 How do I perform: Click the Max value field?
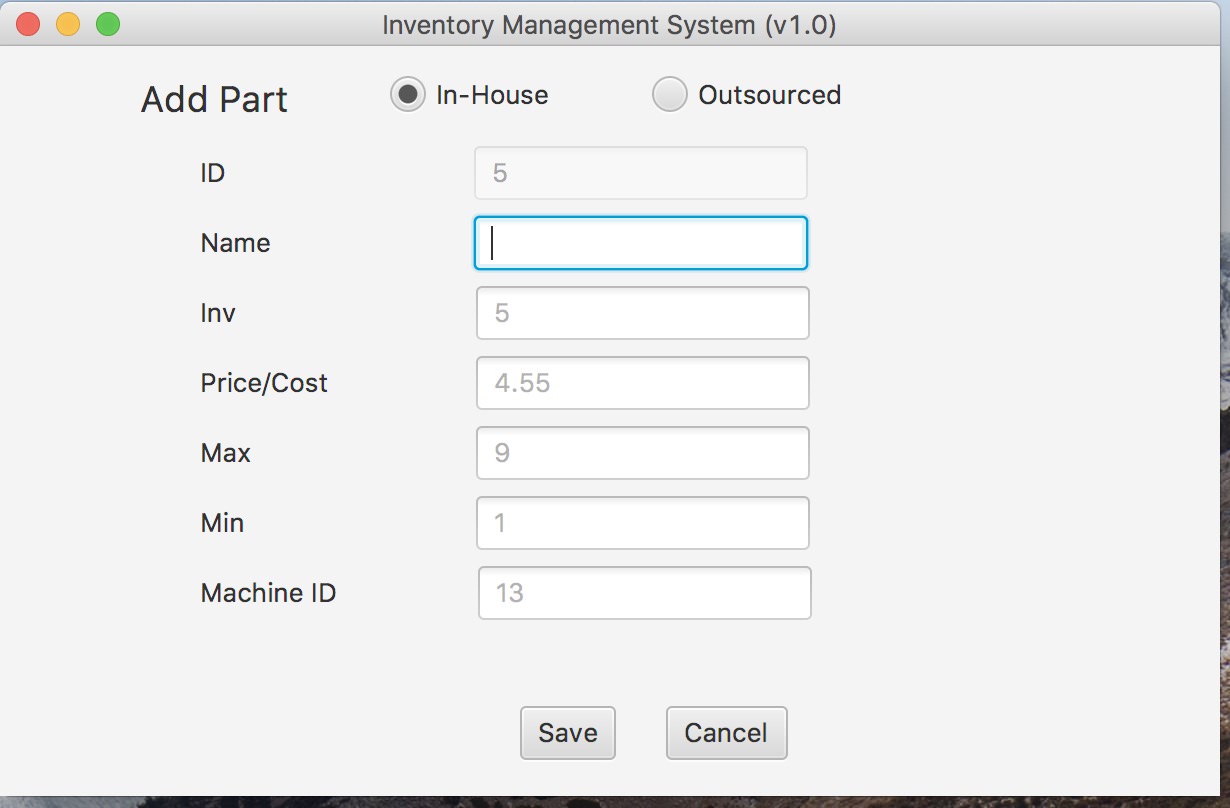(x=642, y=453)
